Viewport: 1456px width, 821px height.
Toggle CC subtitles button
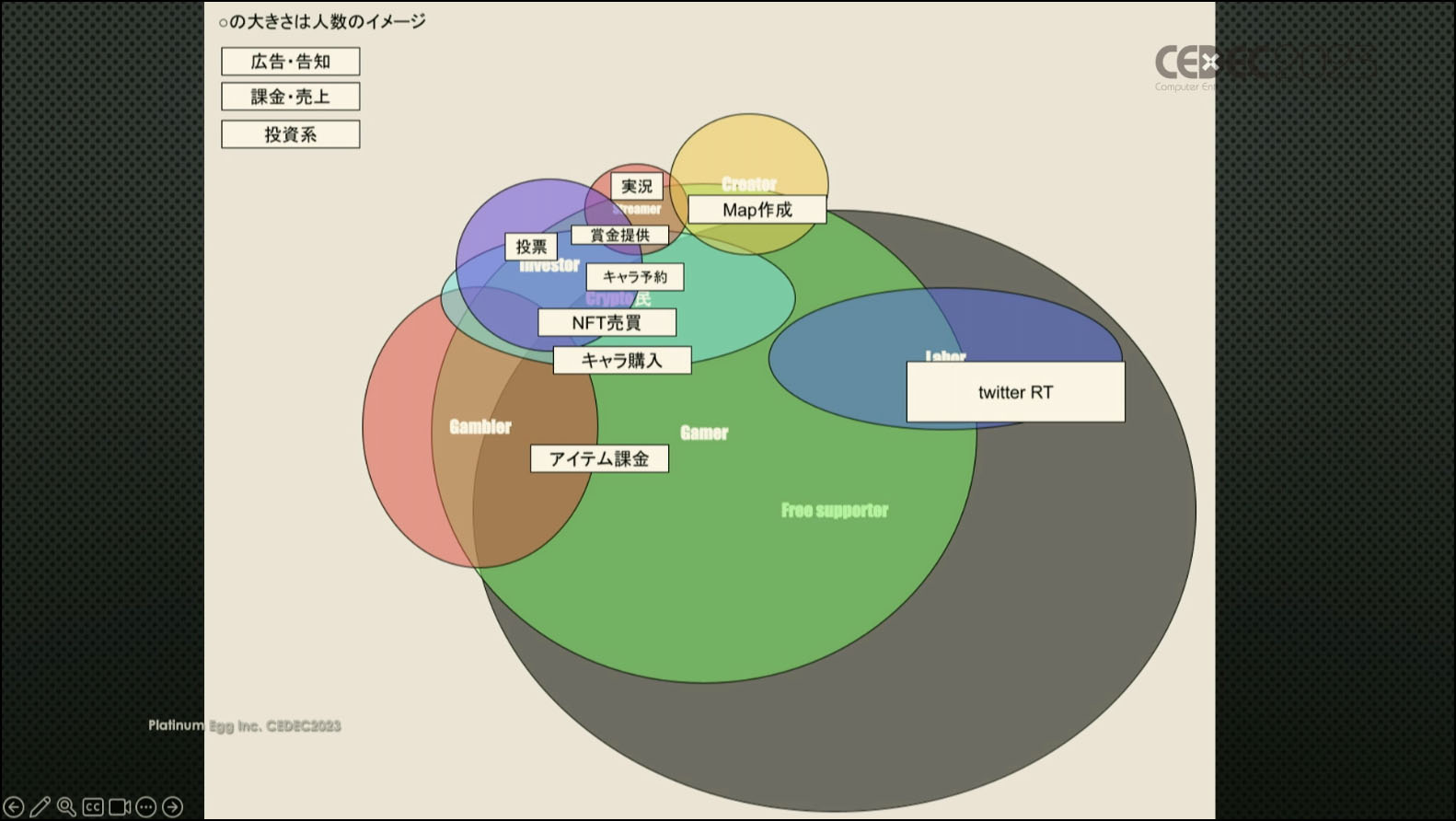pyautogui.click(x=93, y=807)
